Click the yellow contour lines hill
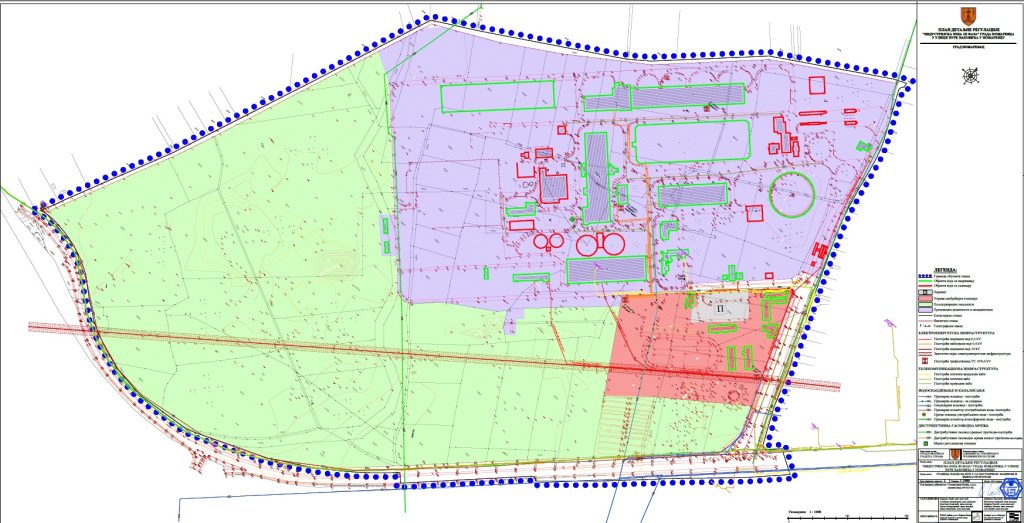 click(x=330, y=262)
